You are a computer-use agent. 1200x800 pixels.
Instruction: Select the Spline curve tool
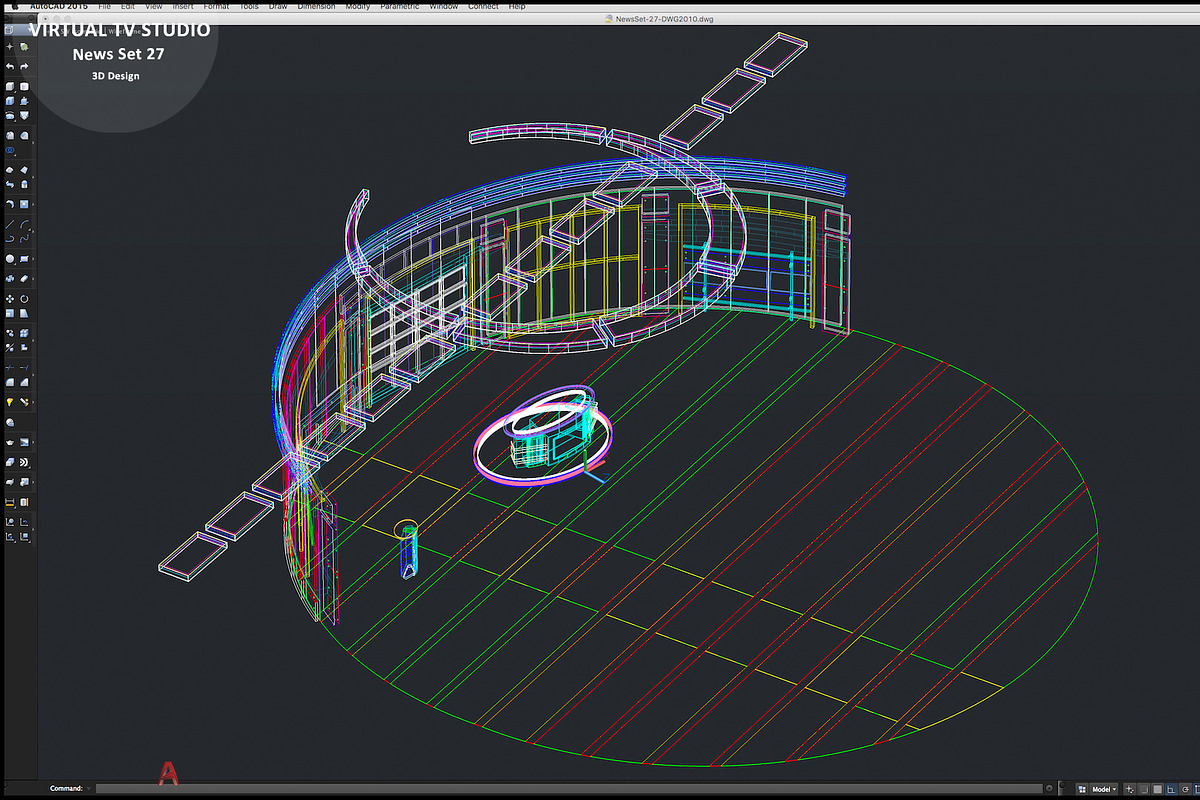(x=24, y=239)
